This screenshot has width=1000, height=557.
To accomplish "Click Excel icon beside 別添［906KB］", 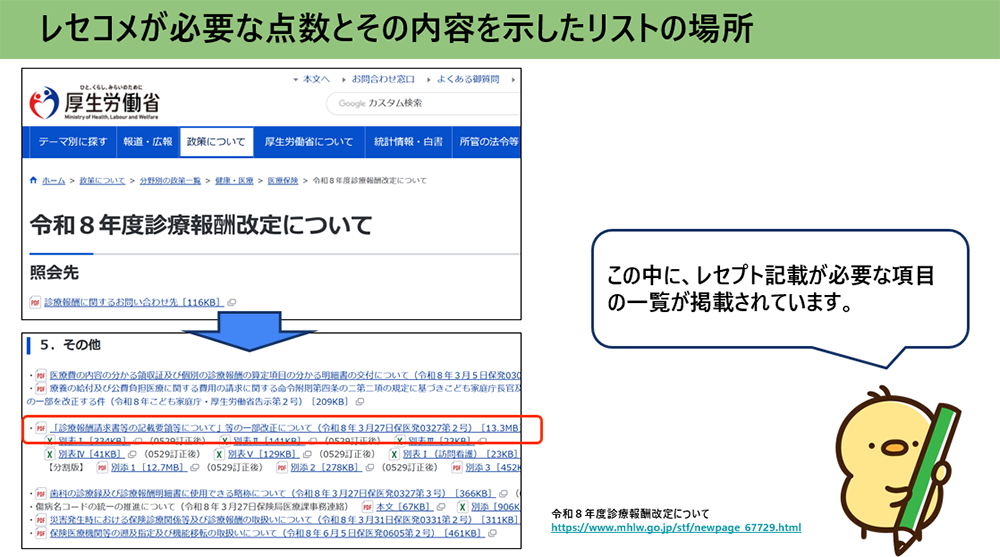I will pyautogui.click(x=462, y=507).
